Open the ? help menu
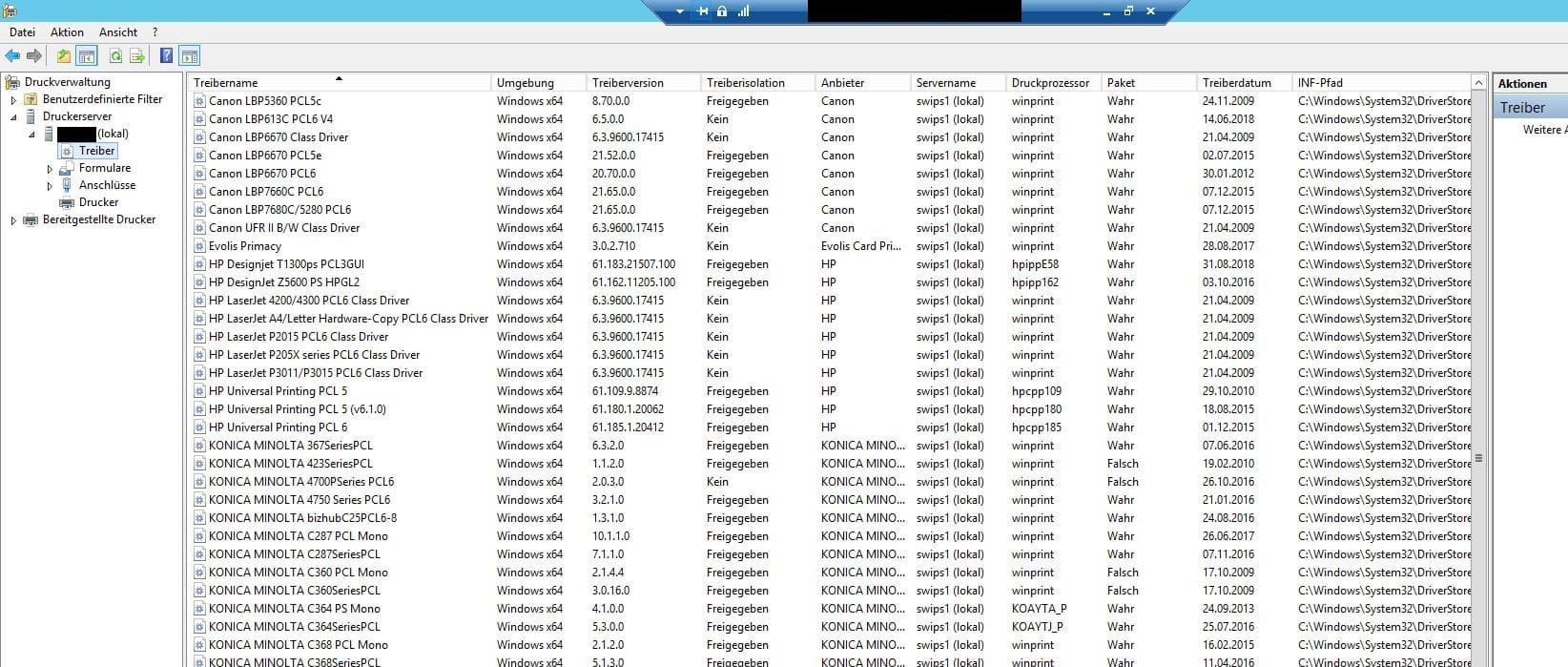The width and height of the screenshot is (1568, 667). pos(155,32)
